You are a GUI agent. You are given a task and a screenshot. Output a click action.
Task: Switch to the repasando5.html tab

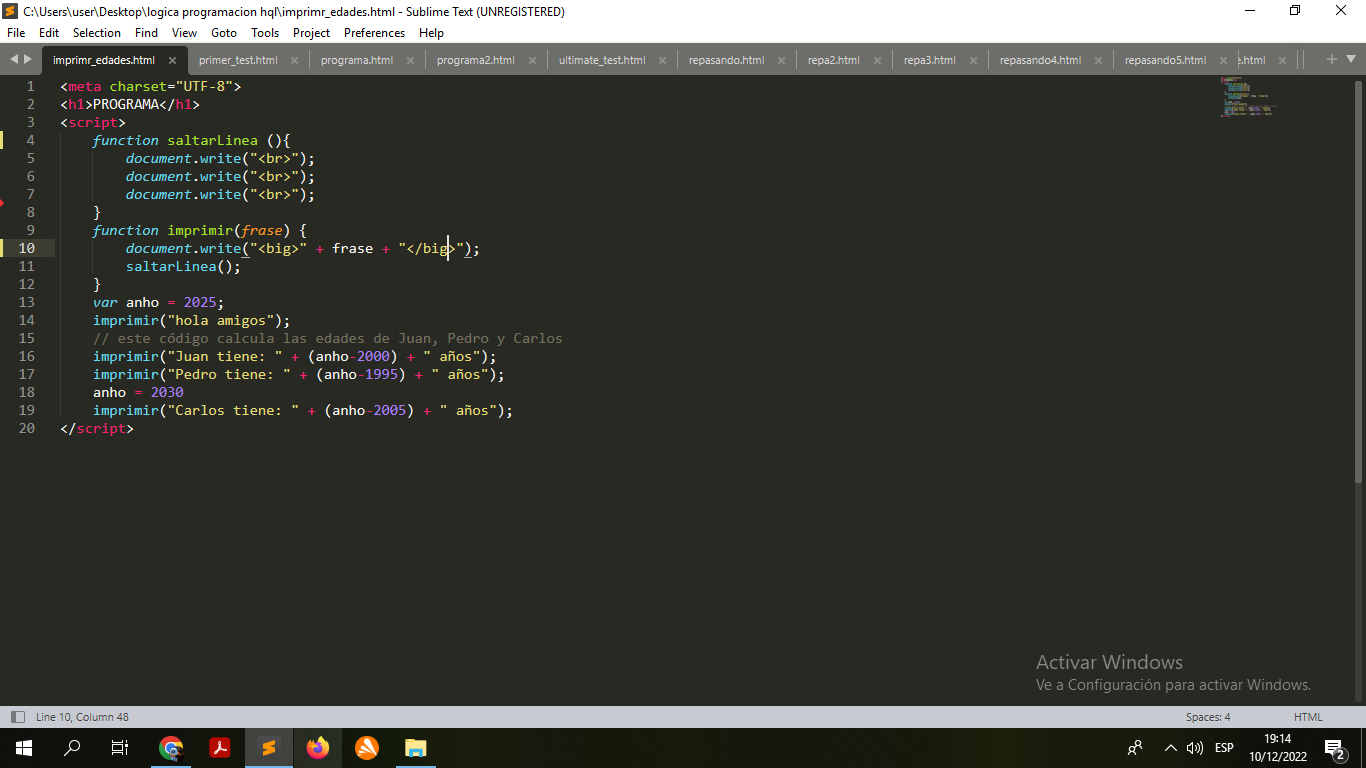(1165, 60)
